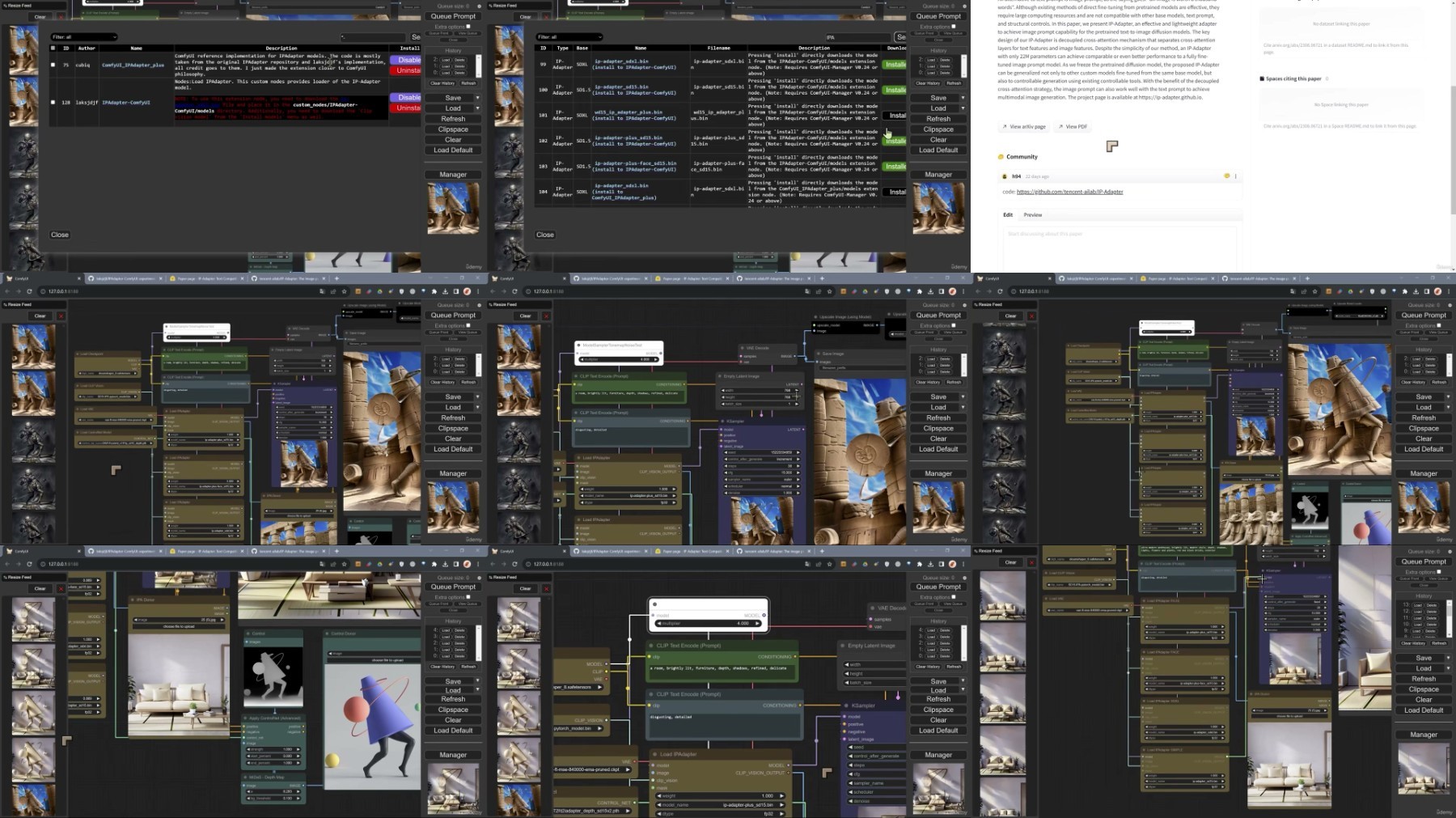Open settings gear in window with history item 13

click(1450, 552)
